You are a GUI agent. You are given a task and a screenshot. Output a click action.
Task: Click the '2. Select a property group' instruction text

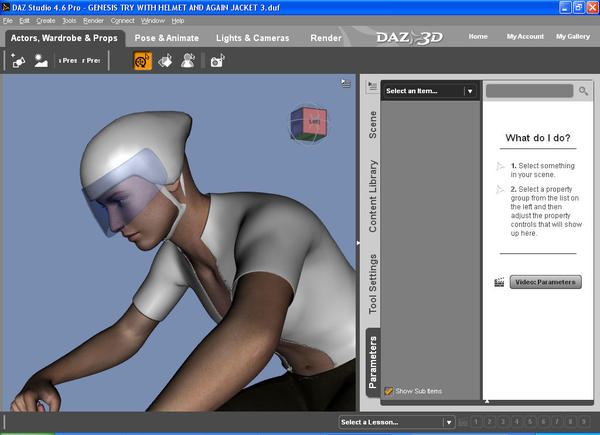[x=546, y=211]
